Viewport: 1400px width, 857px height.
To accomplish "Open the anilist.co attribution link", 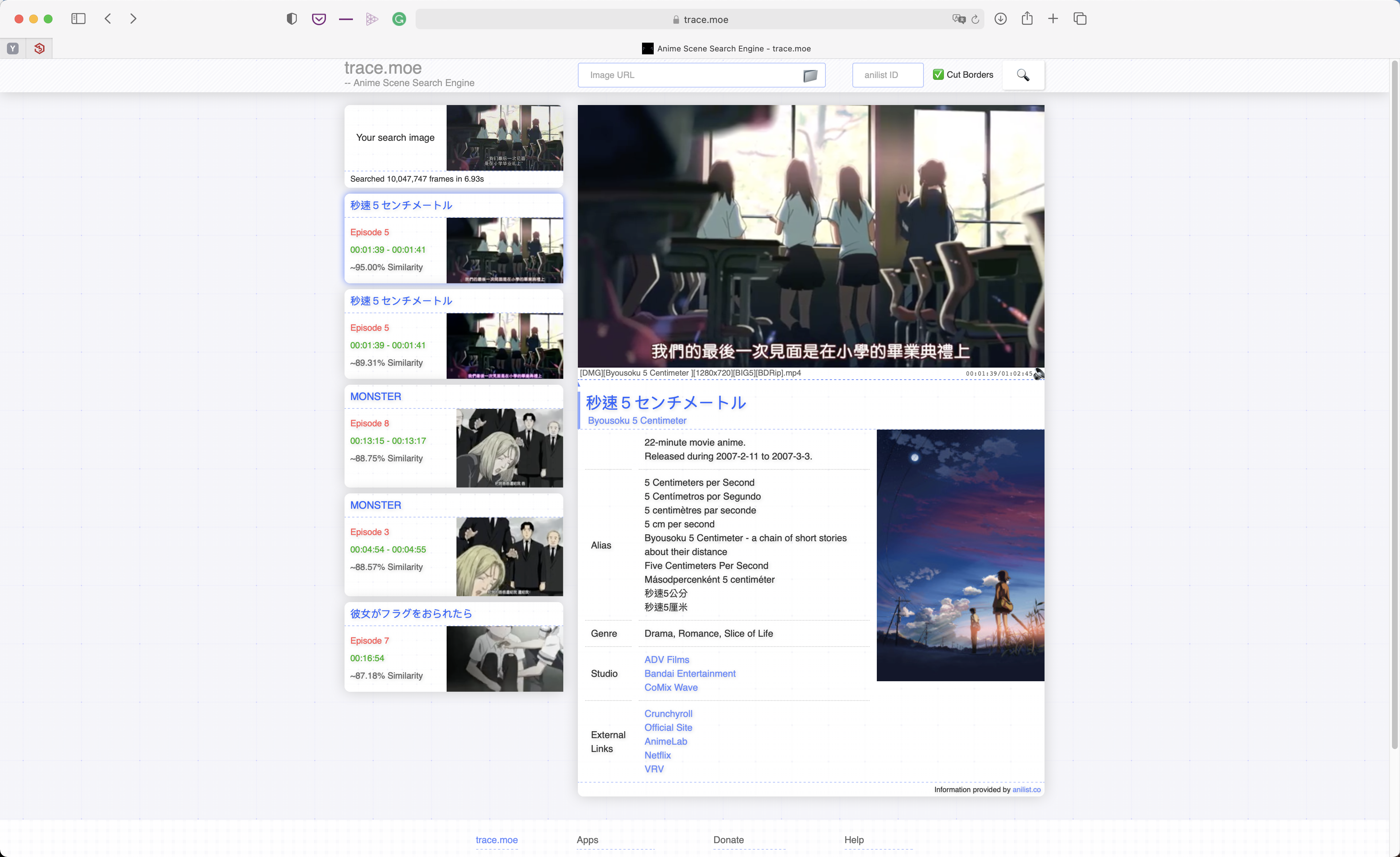I will coord(1026,790).
